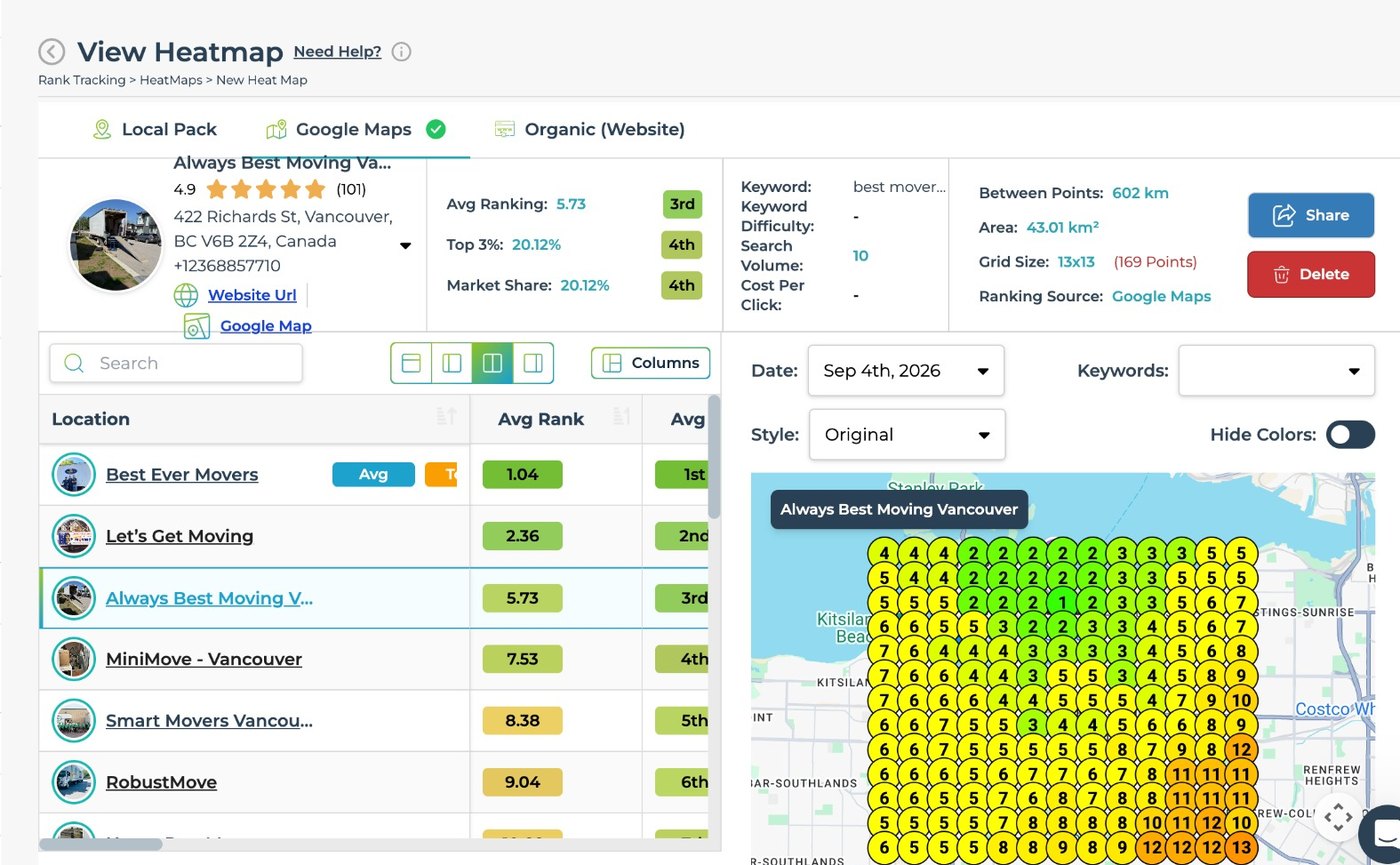Click the 9.04 Avg Rank cell
The image size is (1400, 865).
click(x=522, y=782)
